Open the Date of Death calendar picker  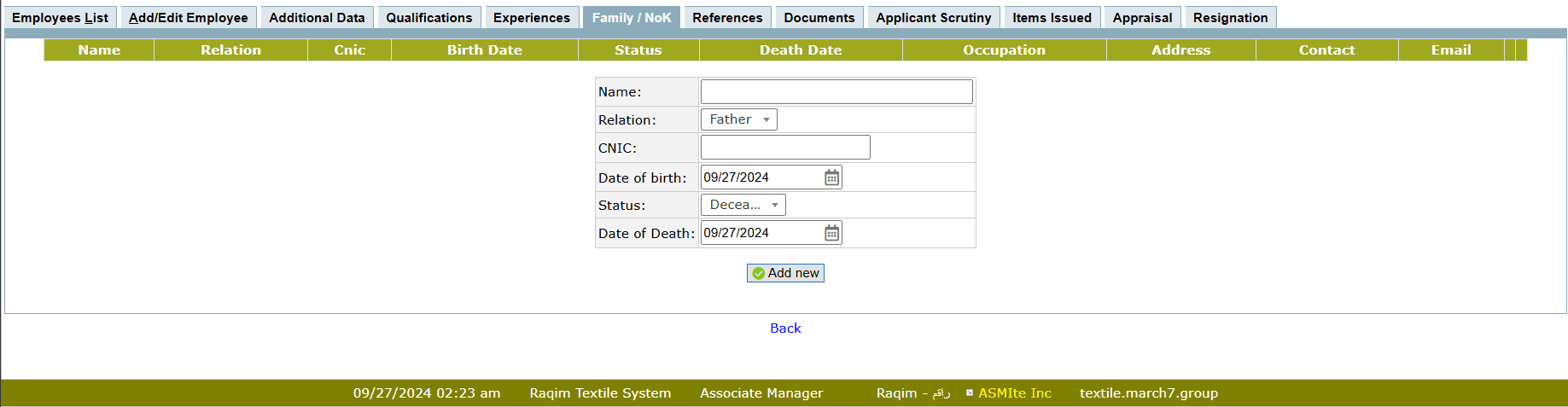click(x=831, y=233)
